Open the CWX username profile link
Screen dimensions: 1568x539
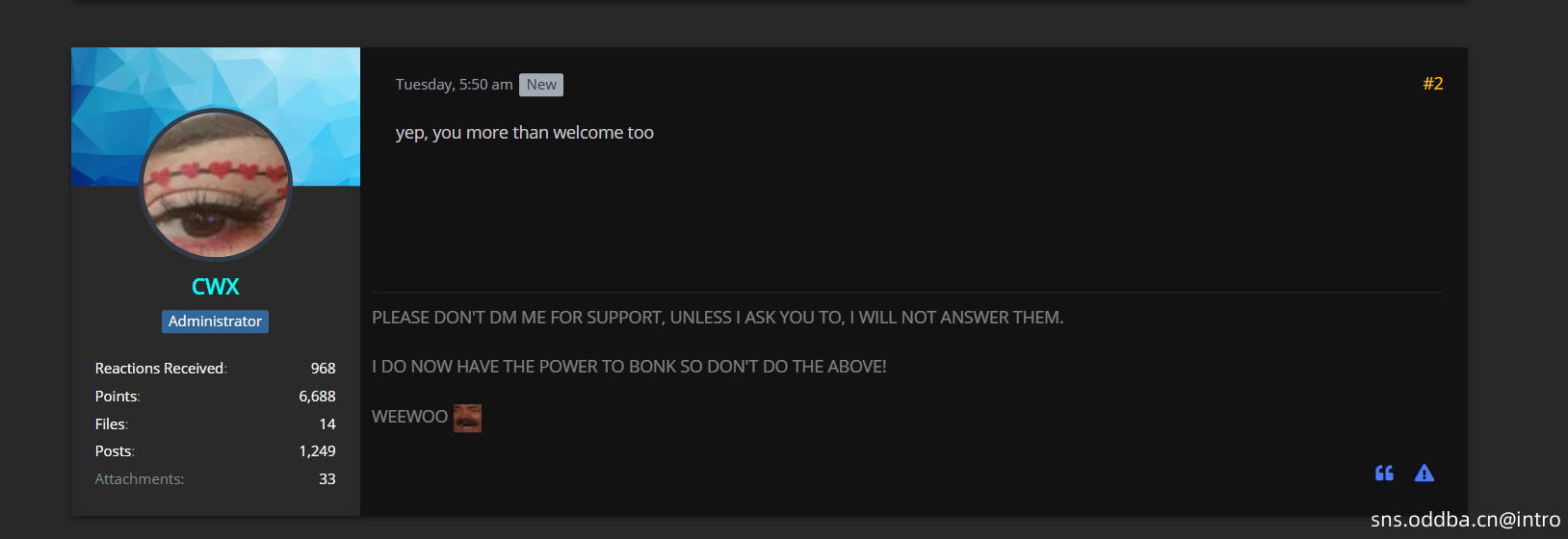216,287
